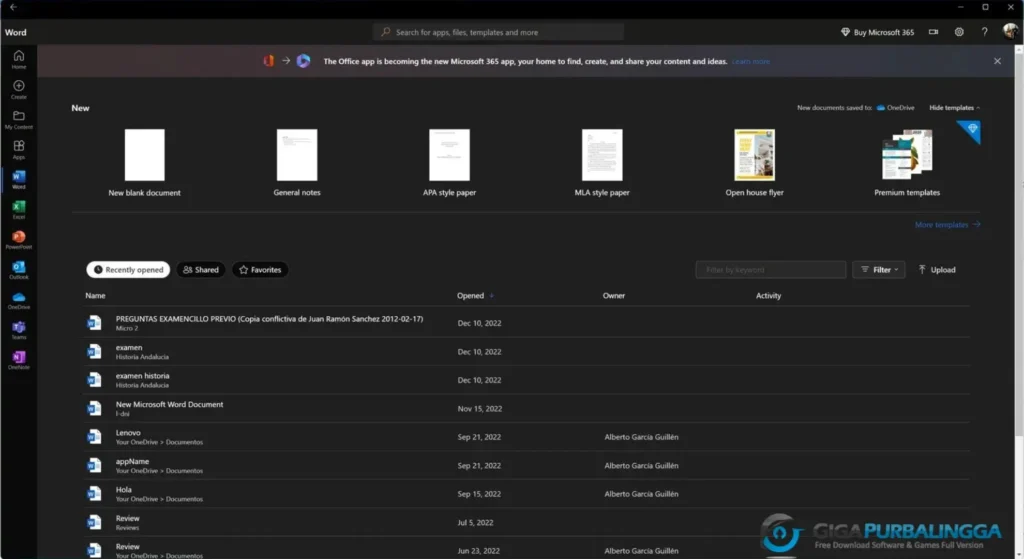This screenshot has height=559, width=1024.
Task: Click the Activity column header
Action: [x=768, y=296]
